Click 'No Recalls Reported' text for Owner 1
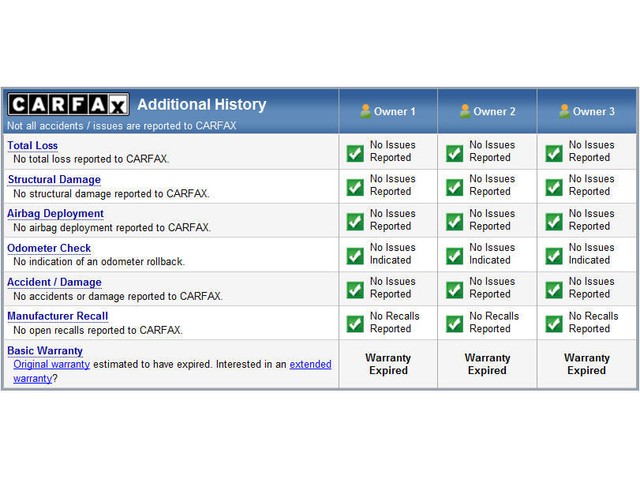Screen dimensions: 640x480 395,322
